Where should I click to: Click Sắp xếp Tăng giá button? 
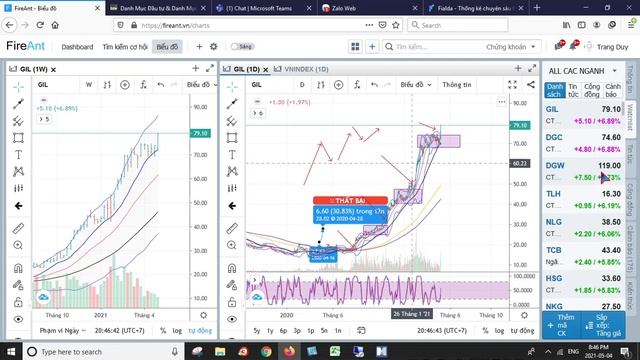(603, 325)
